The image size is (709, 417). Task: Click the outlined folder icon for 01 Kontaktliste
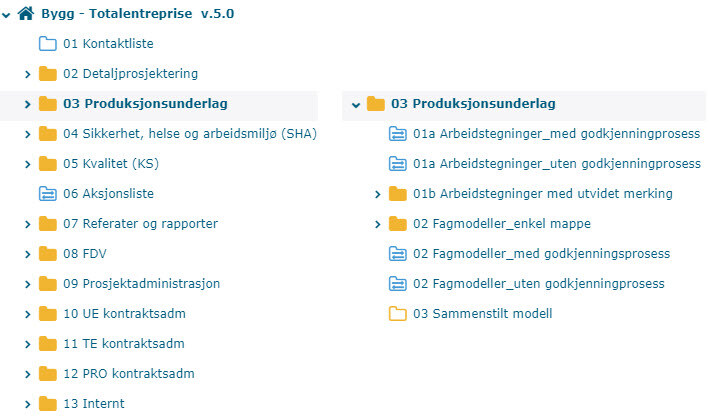pos(47,43)
